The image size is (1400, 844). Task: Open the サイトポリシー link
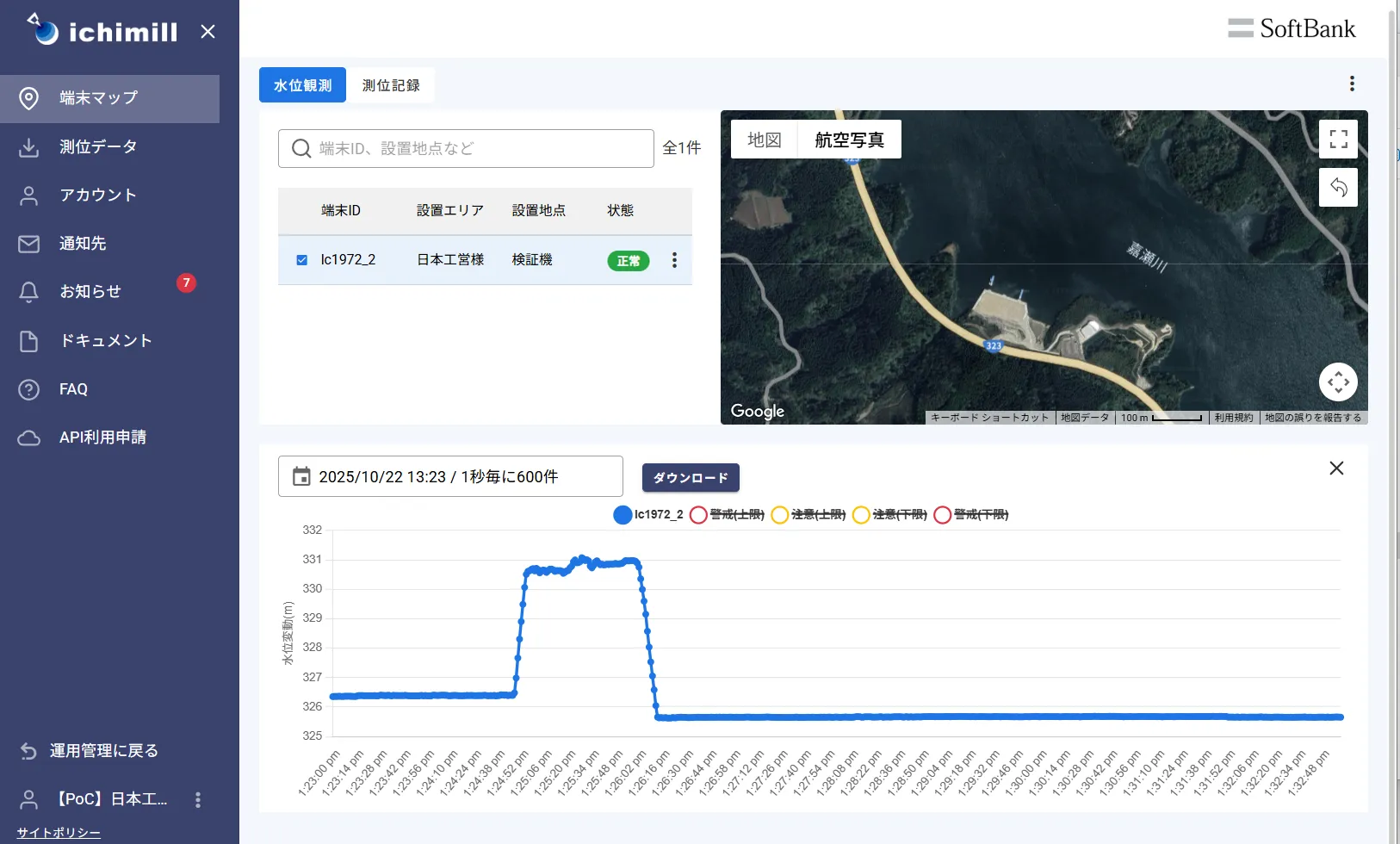pos(59,833)
